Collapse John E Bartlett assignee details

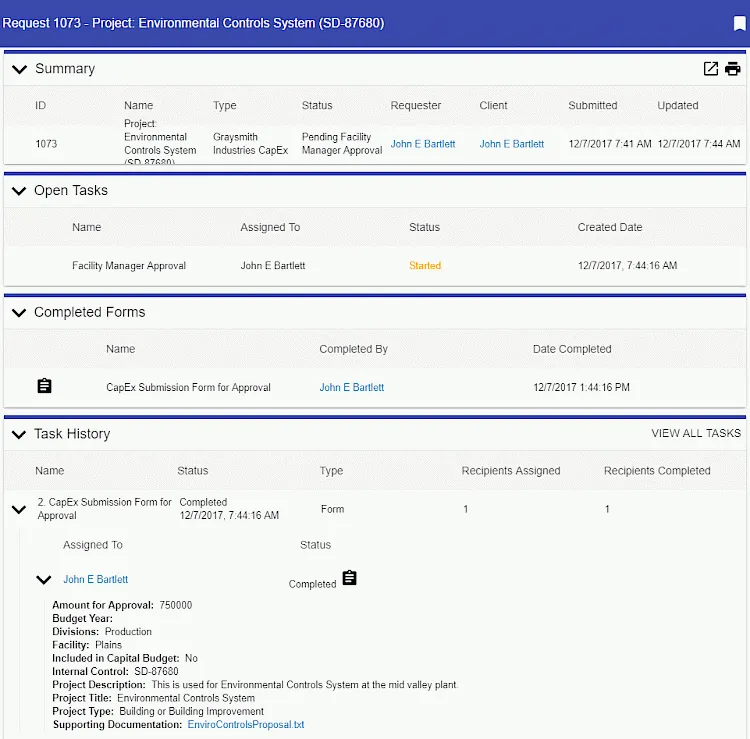pos(43,580)
